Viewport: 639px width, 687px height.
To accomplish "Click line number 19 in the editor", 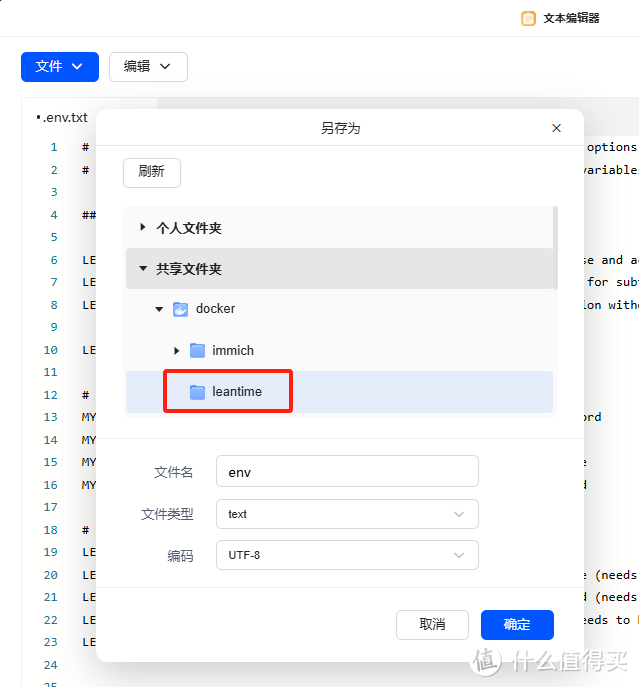I will (x=50, y=552).
